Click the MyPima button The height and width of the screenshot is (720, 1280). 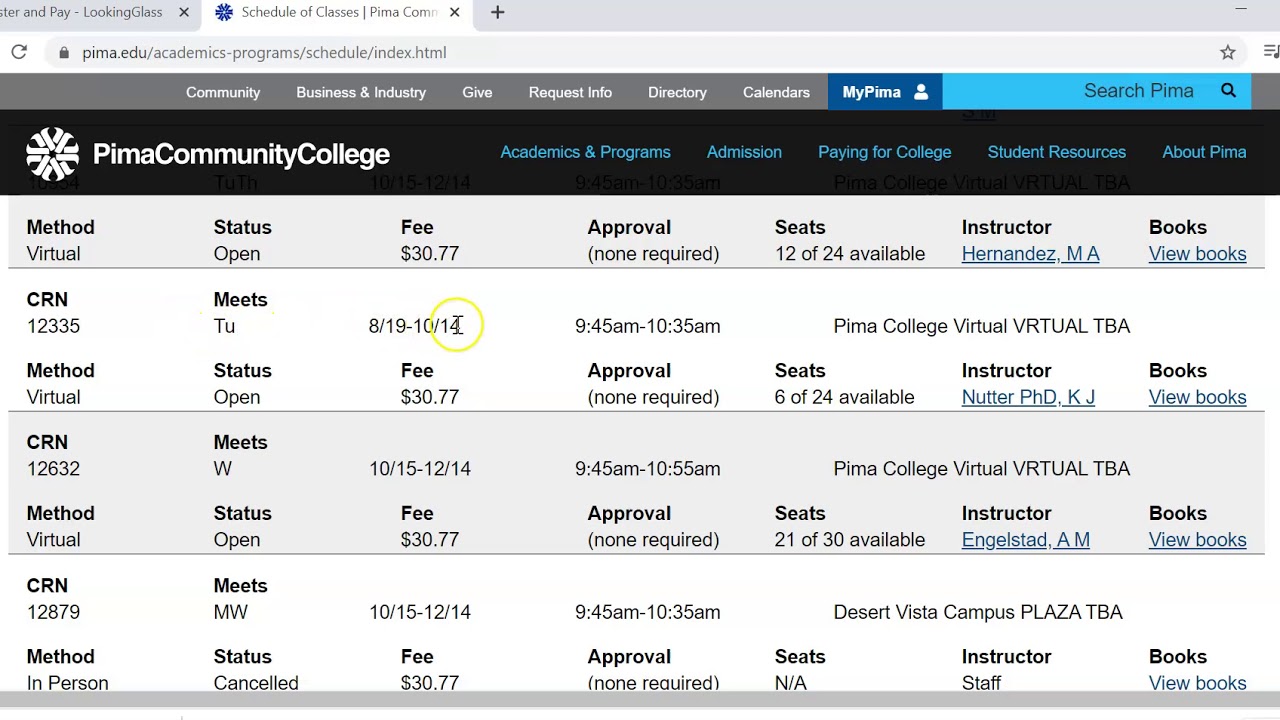coord(885,92)
